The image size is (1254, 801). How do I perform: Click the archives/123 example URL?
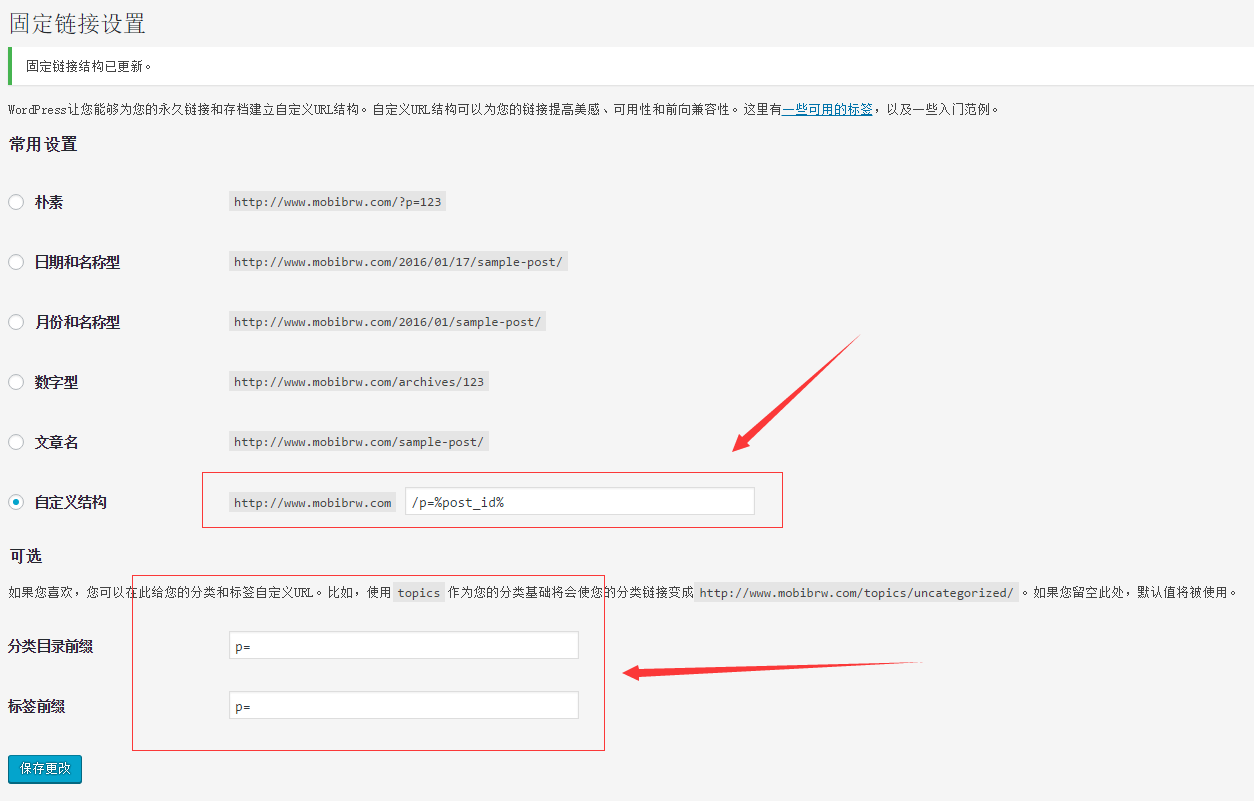click(x=358, y=382)
